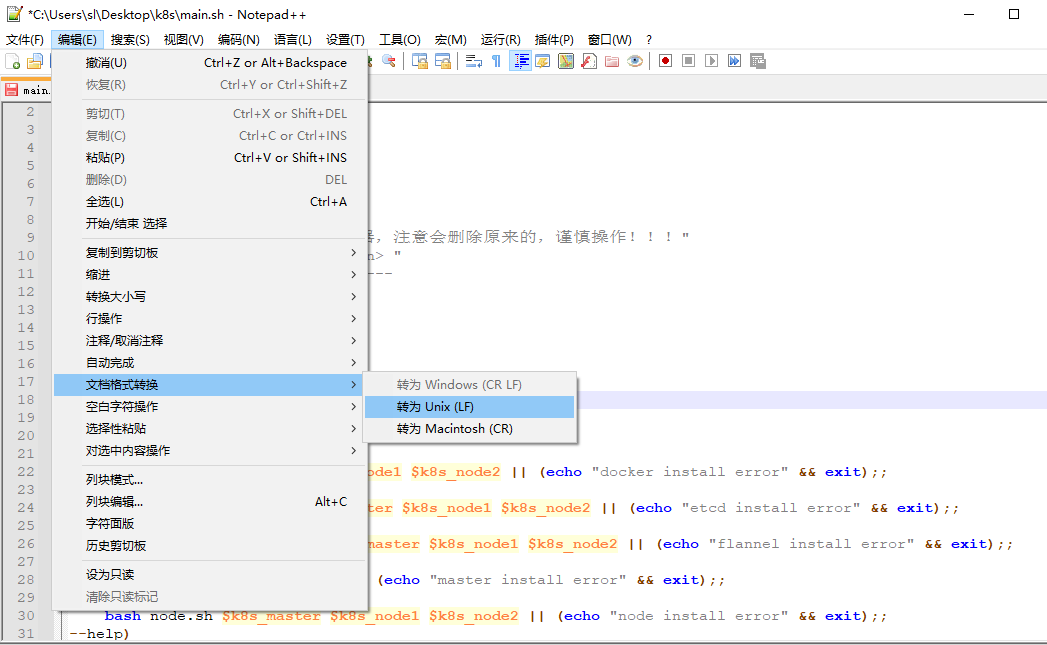Expand the 复制到剪切板 submenu
The height and width of the screenshot is (645, 1047).
210,252
